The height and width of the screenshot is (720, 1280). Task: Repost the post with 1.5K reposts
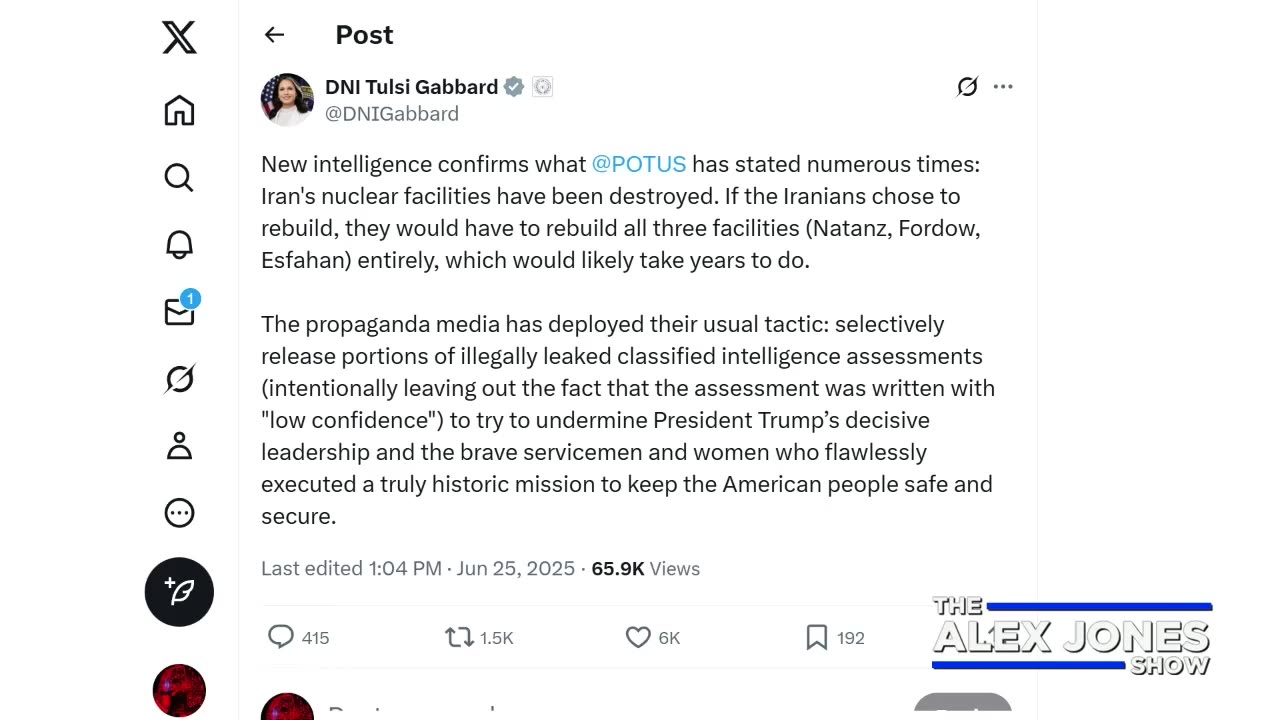[x=459, y=637]
